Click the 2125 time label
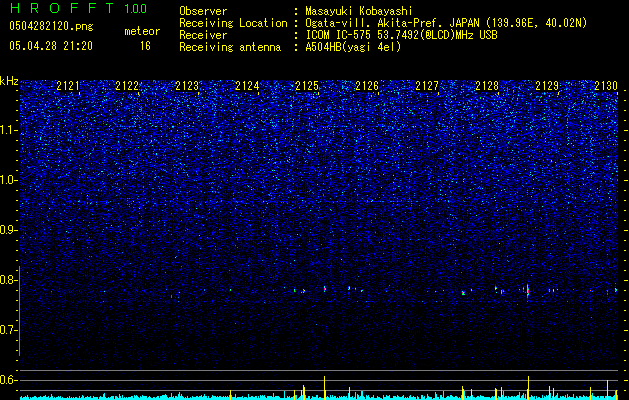 (307, 86)
